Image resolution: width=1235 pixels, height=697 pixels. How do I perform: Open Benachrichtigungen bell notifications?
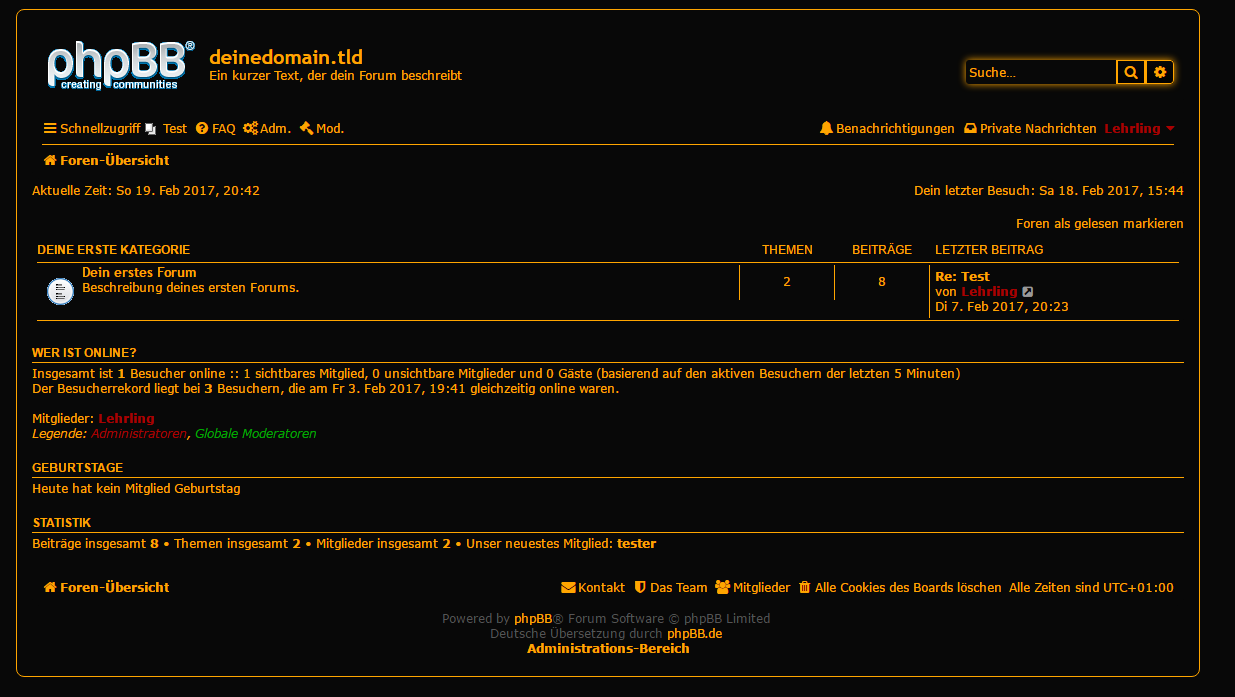click(886, 129)
